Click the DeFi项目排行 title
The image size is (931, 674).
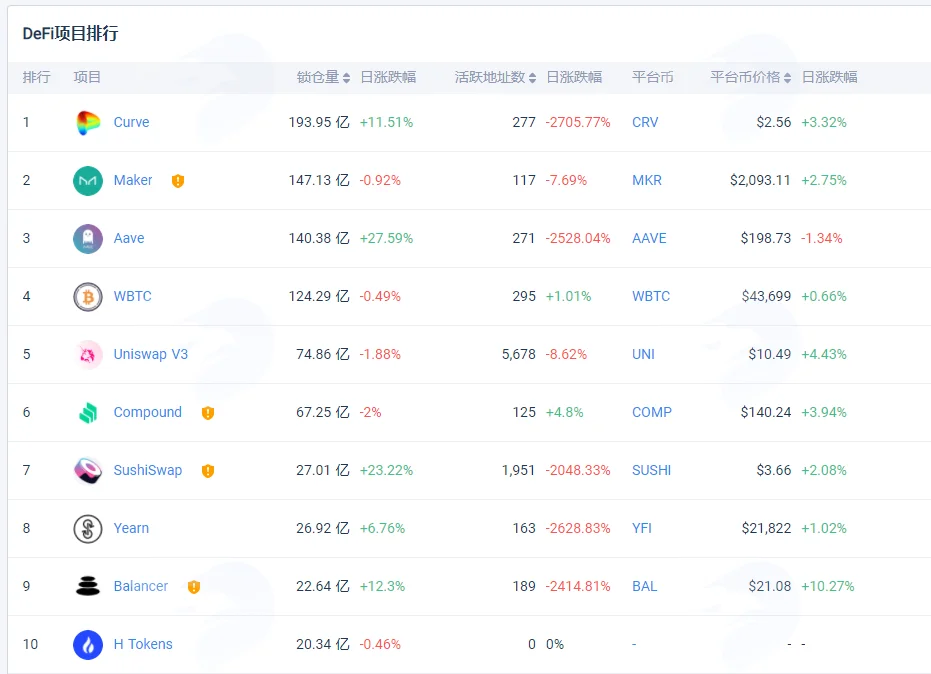[x=70, y=33]
